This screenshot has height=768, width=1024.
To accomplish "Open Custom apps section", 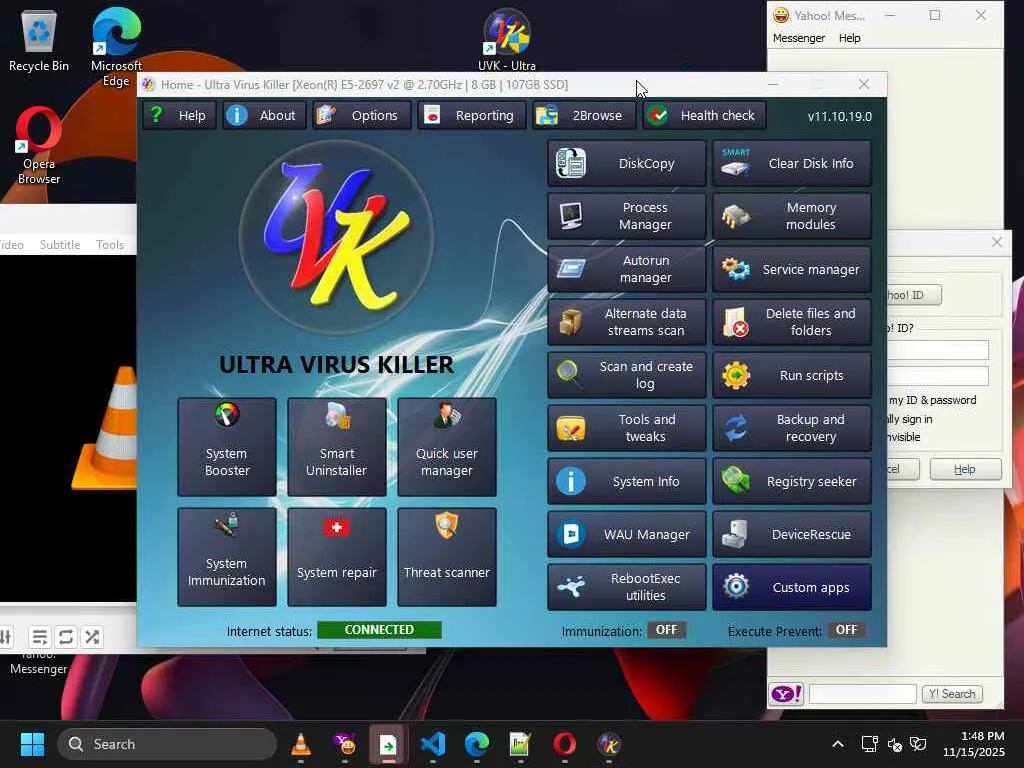I will (x=792, y=587).
